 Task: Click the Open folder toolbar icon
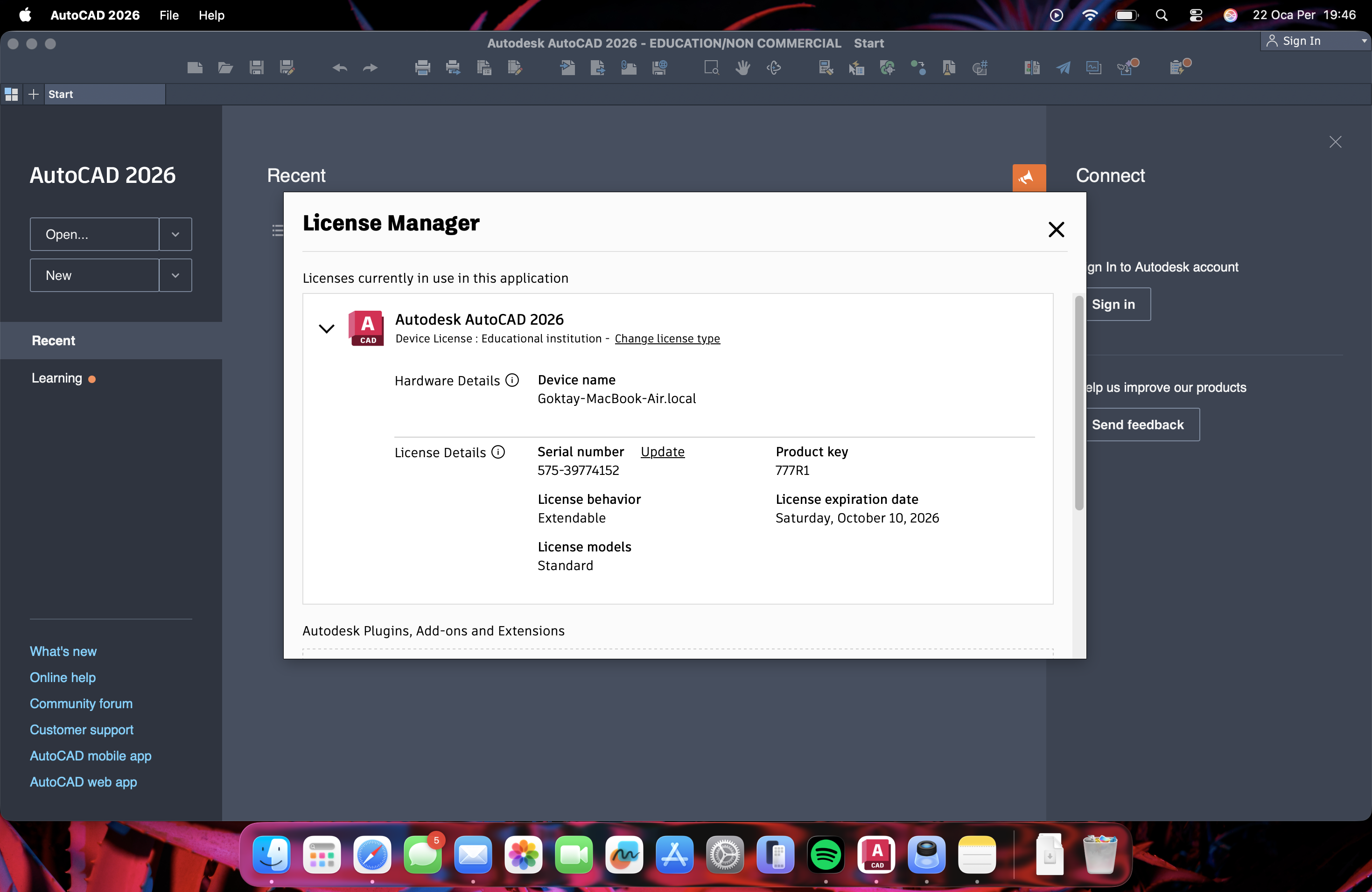pyautogui.click(x=225, y=68)
